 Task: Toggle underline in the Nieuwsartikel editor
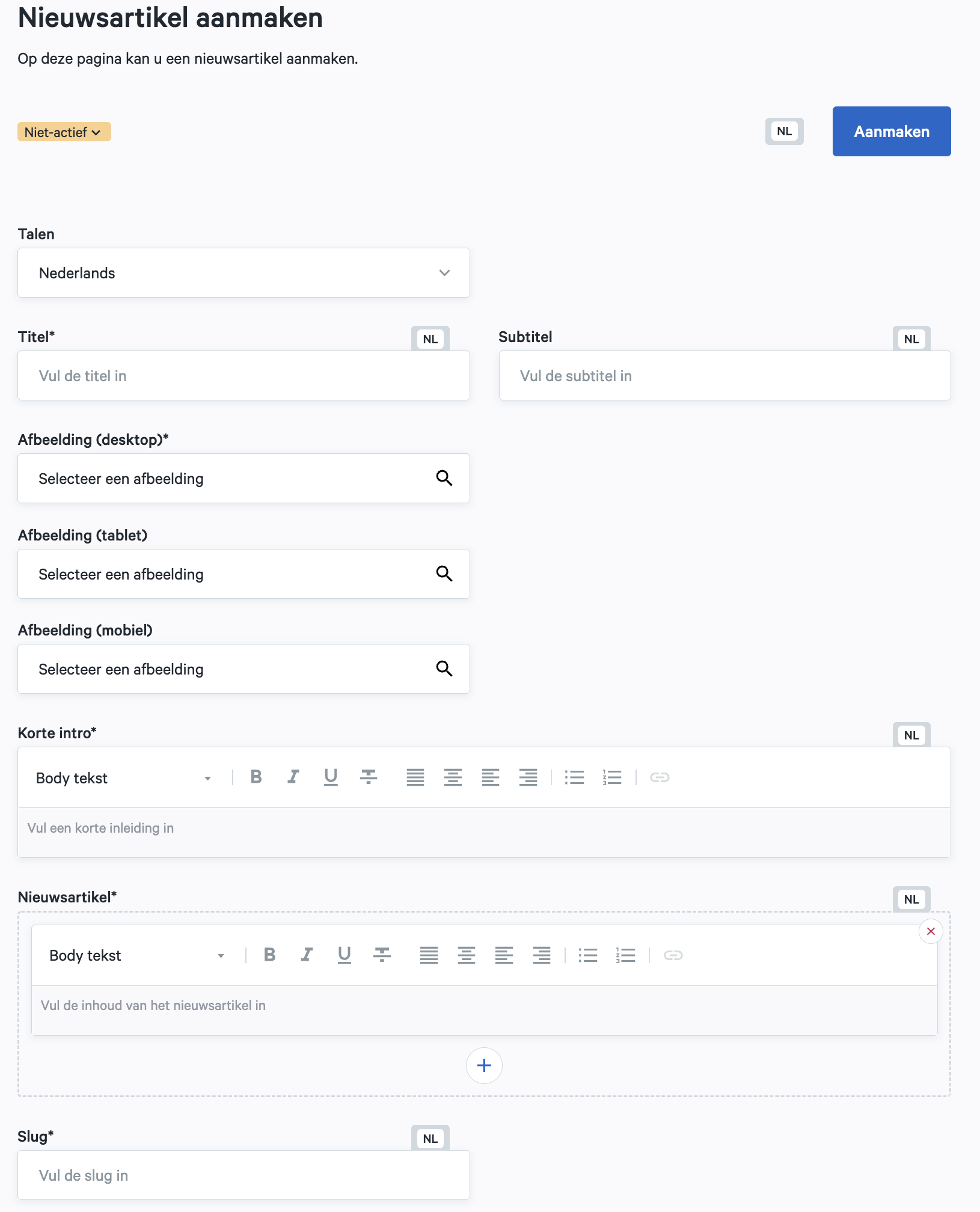344,955
